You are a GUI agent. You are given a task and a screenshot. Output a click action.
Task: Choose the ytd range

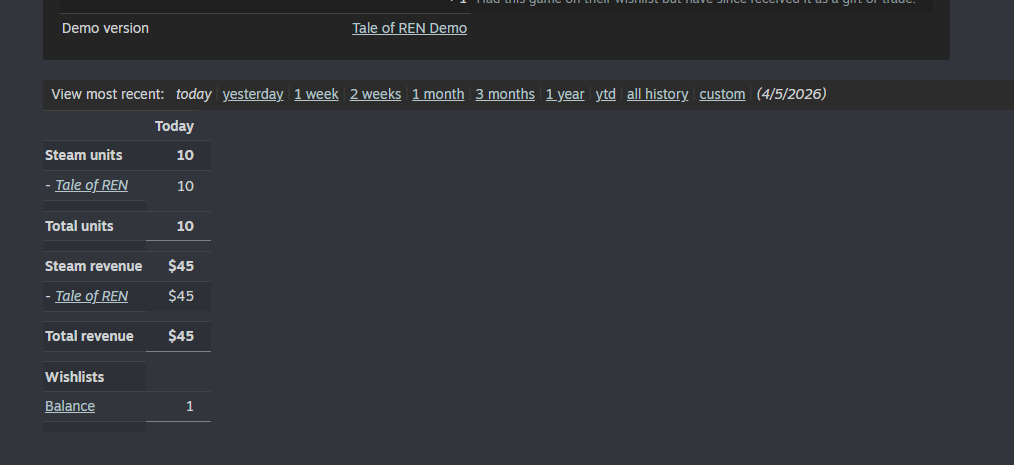(605, 94)
